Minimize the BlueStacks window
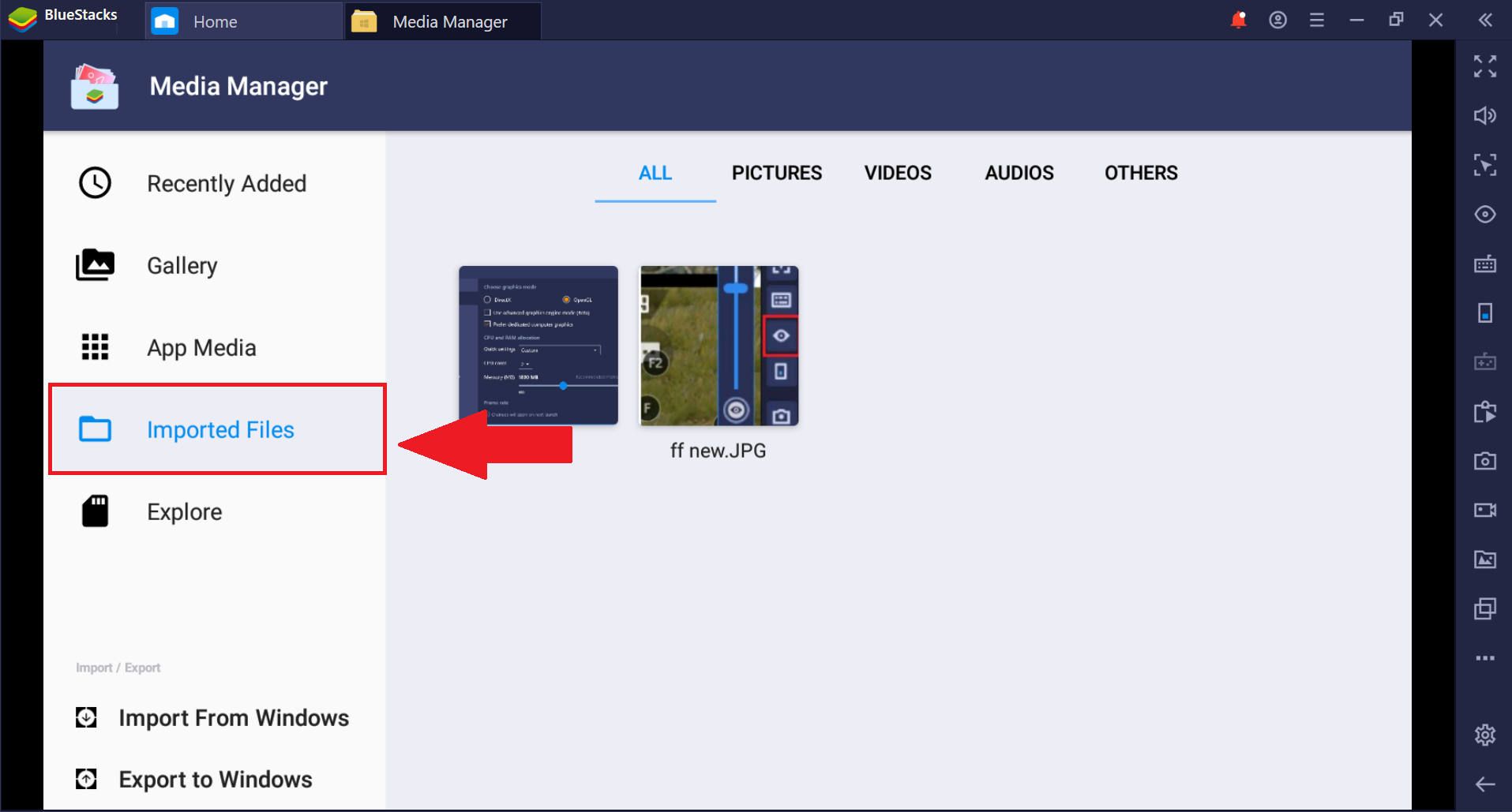 [1356, 20]
